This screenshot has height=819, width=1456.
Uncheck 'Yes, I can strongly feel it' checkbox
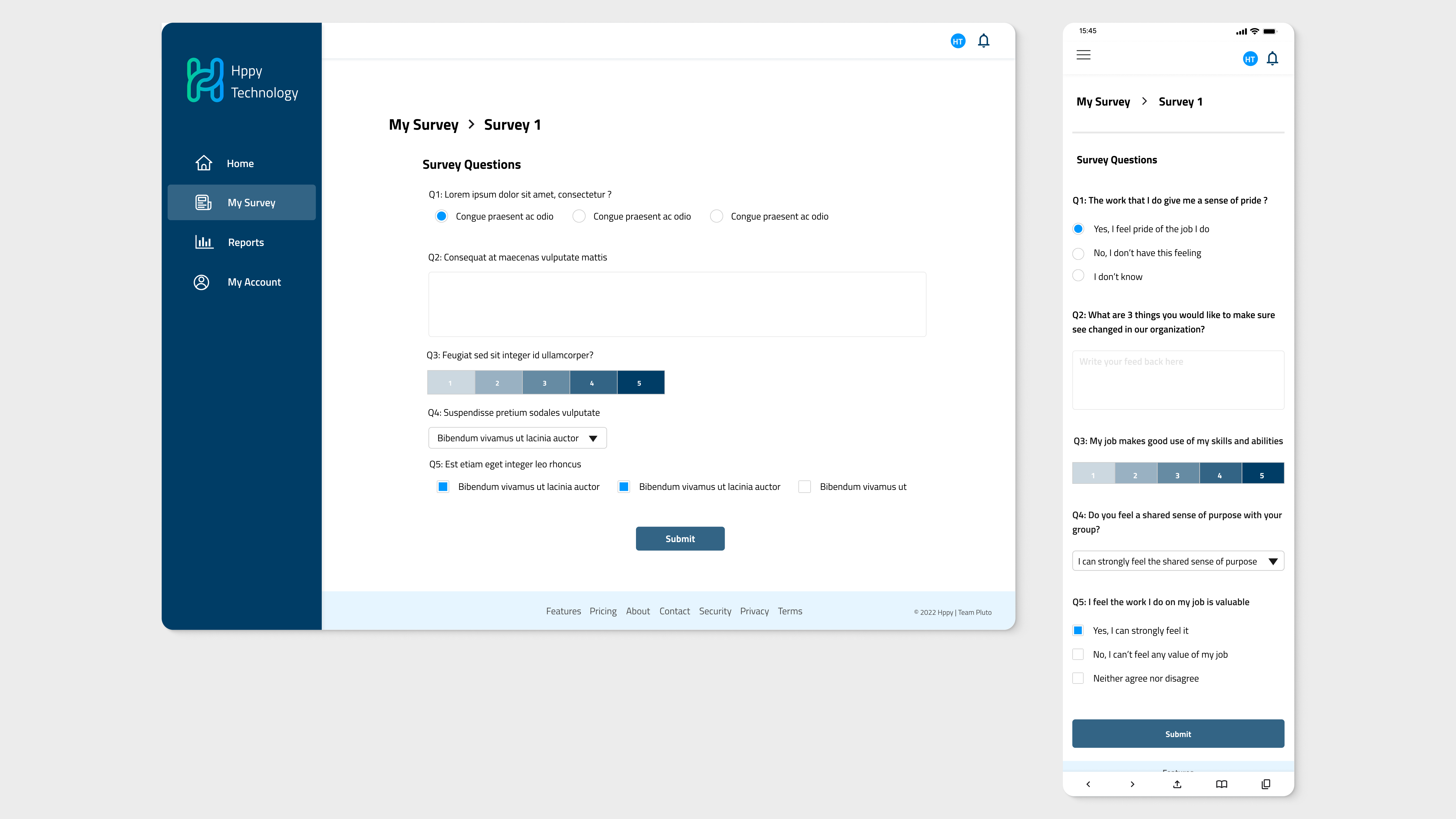click(x=1078, y=630)
